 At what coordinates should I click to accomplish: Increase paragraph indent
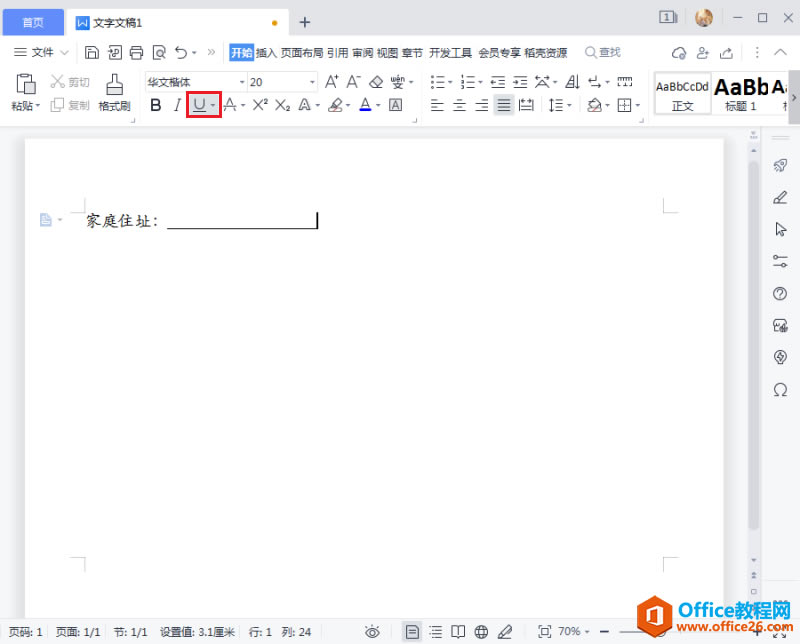coord(520,82)
